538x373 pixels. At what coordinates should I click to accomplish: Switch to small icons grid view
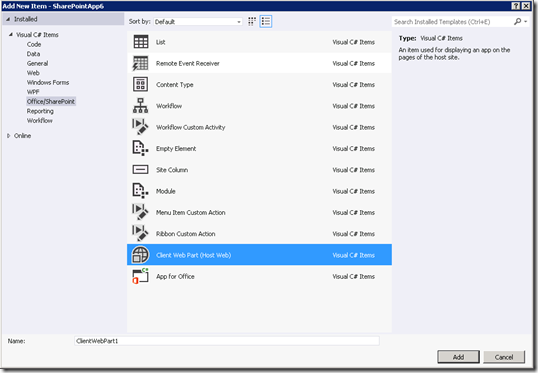tap(252, 21)
